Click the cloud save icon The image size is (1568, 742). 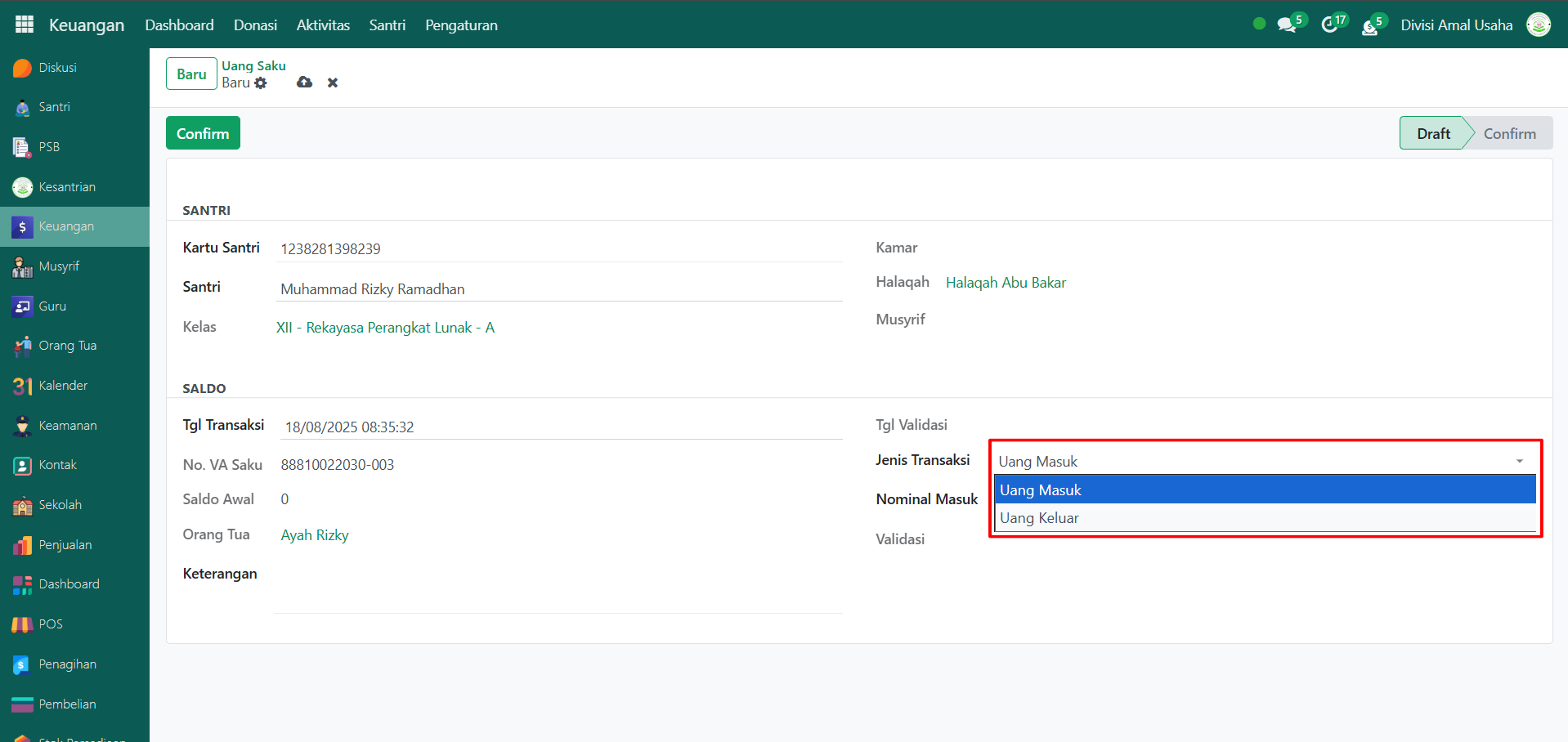click(304, 83)
